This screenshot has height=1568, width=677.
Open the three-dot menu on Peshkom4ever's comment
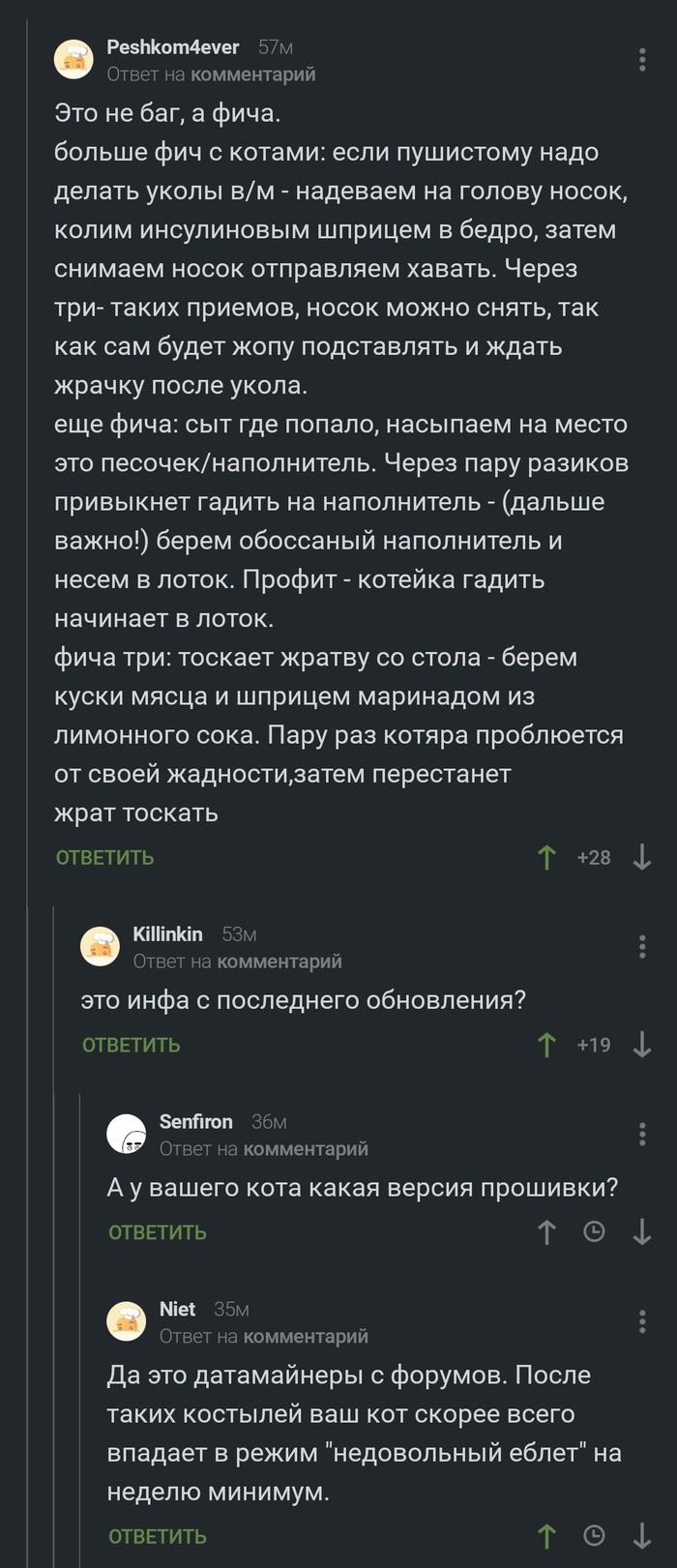[x=641, y=61]
